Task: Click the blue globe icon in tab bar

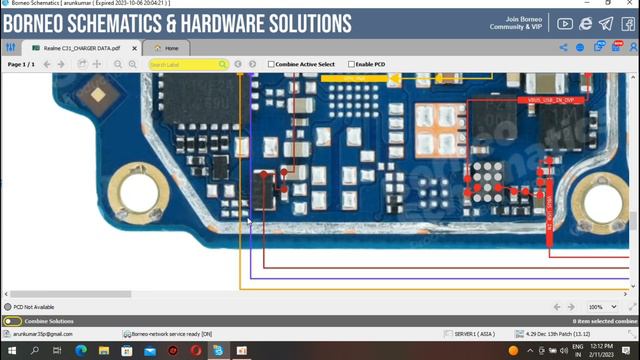Action: coord(580,48)
